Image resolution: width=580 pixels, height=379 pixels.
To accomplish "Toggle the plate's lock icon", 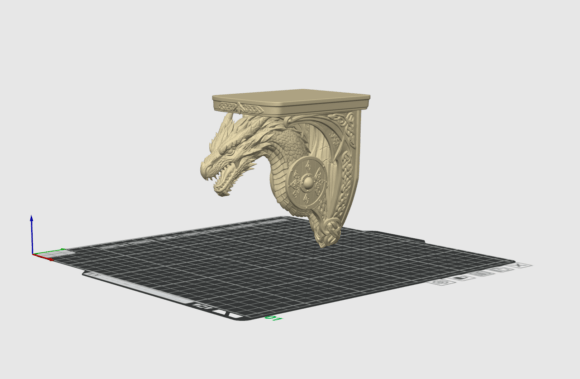I will pyautogui.click(x=463, y=278).
